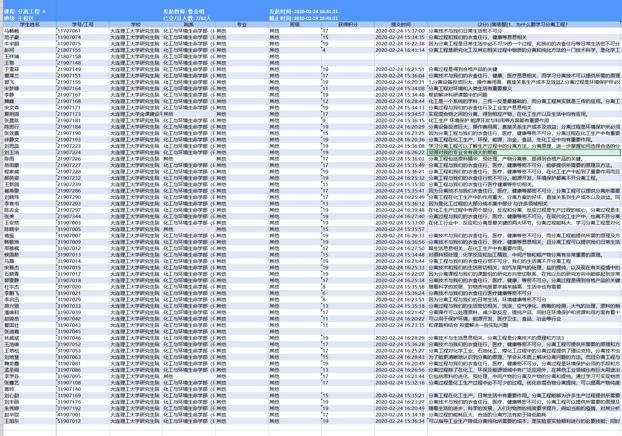Select student ID cell 21907173
622x436 pixels.
tap(83, 114)
